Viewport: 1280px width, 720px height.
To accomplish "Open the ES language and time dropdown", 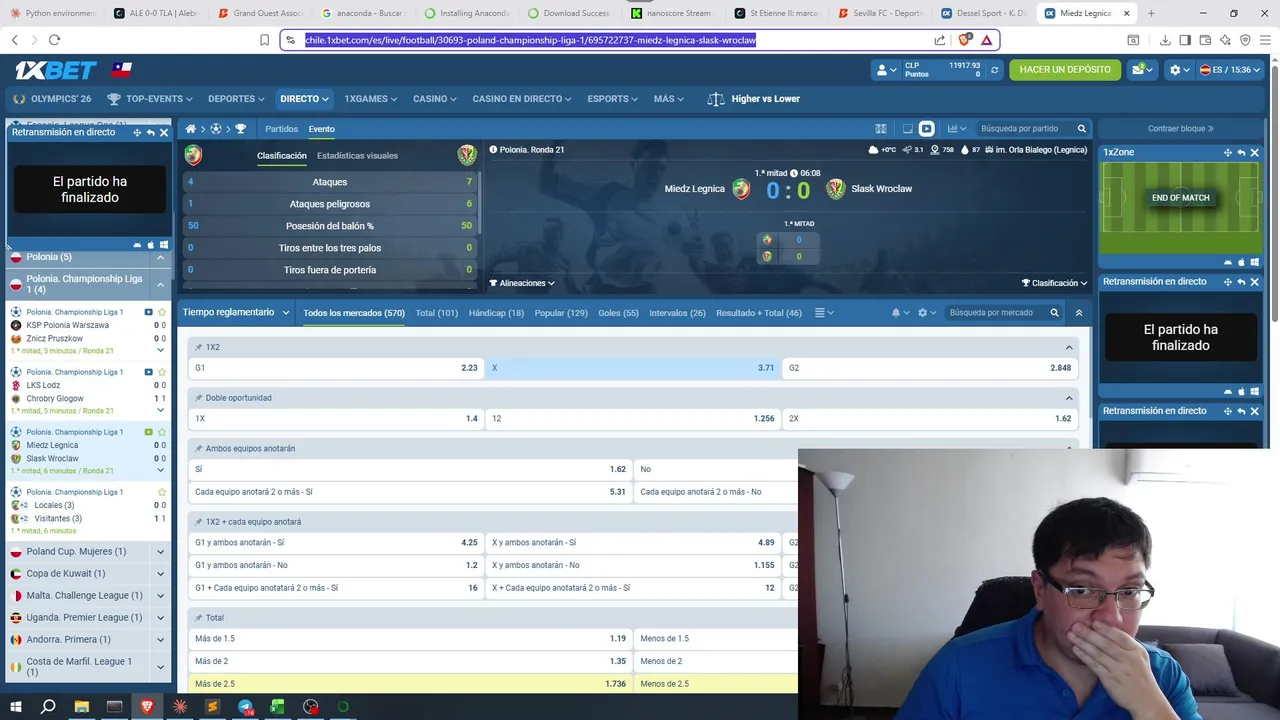I will (1230, 70).
